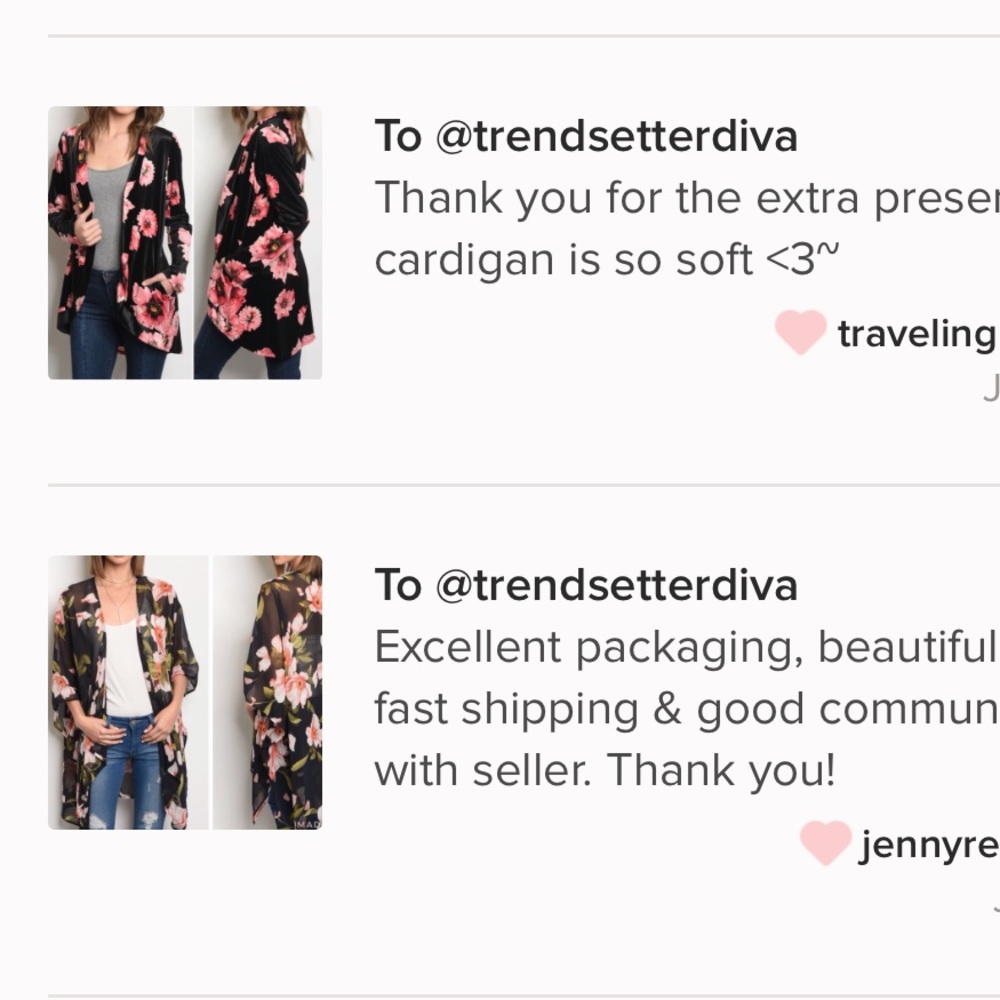Select the 'with seller. Thank you!' line

[x=604, y=770]
